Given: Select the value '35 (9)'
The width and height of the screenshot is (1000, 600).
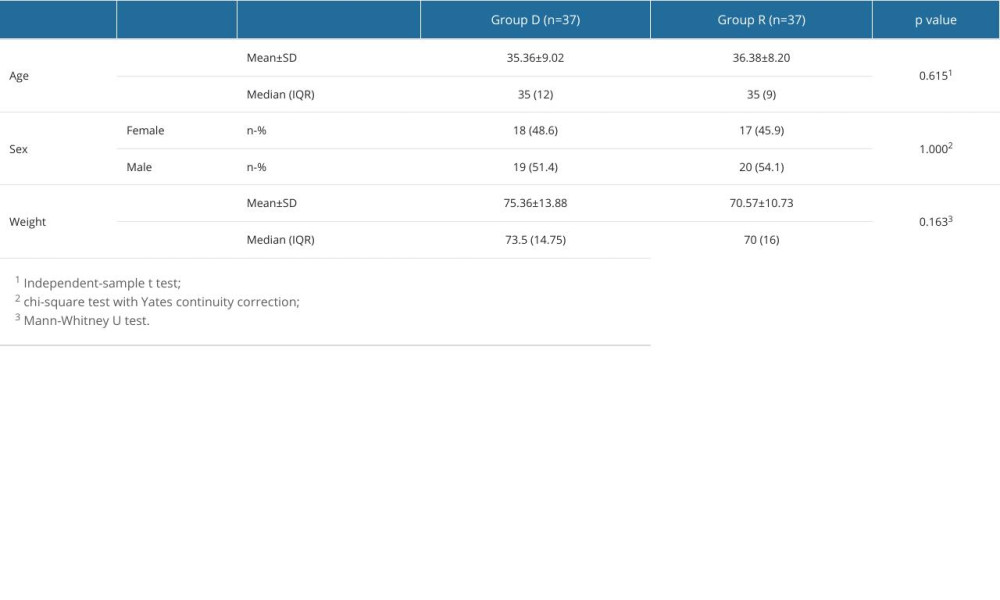Looking at the screenshot, I should 761,94.
